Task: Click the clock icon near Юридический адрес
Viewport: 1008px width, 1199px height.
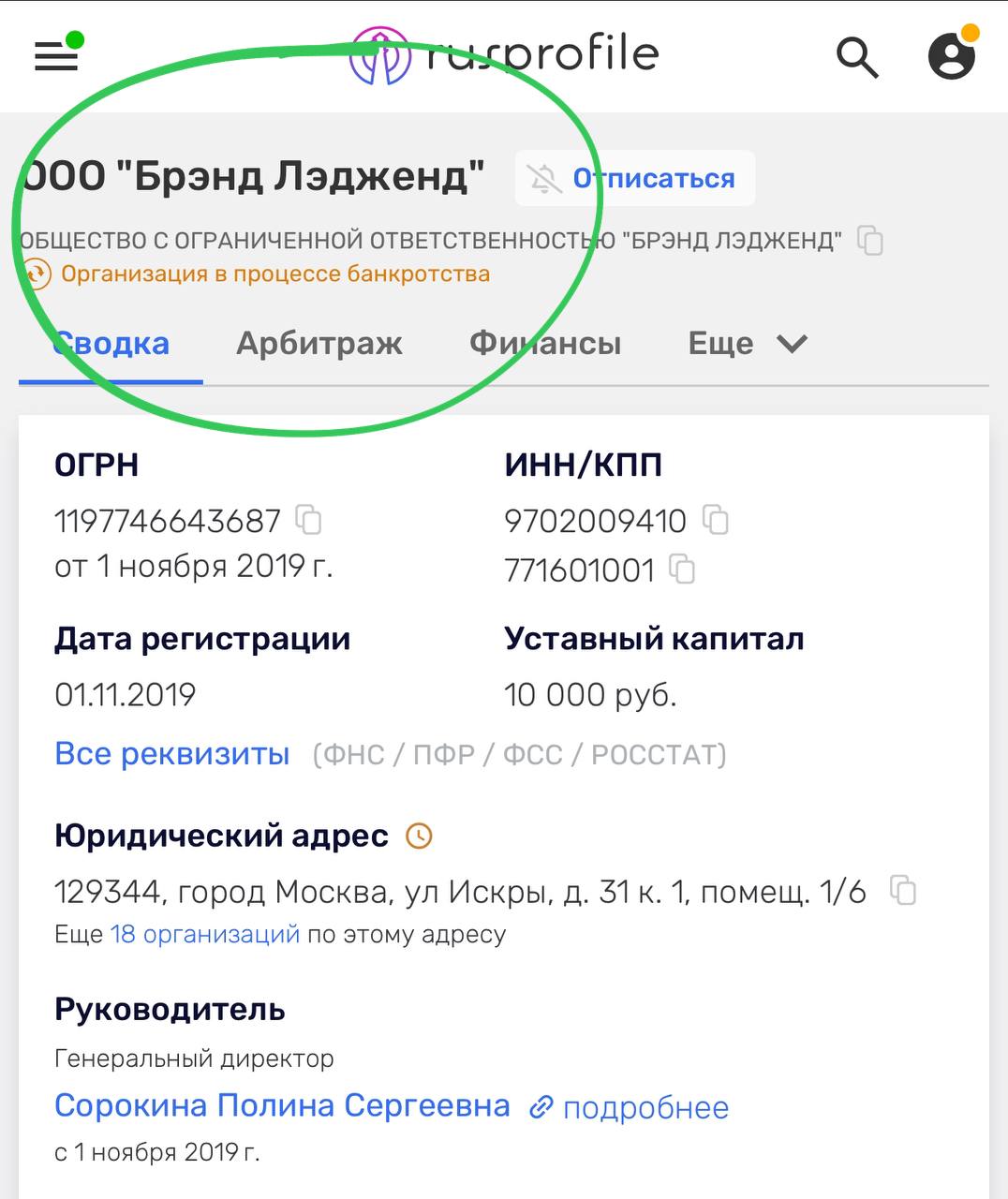Action: pos(419,836)
